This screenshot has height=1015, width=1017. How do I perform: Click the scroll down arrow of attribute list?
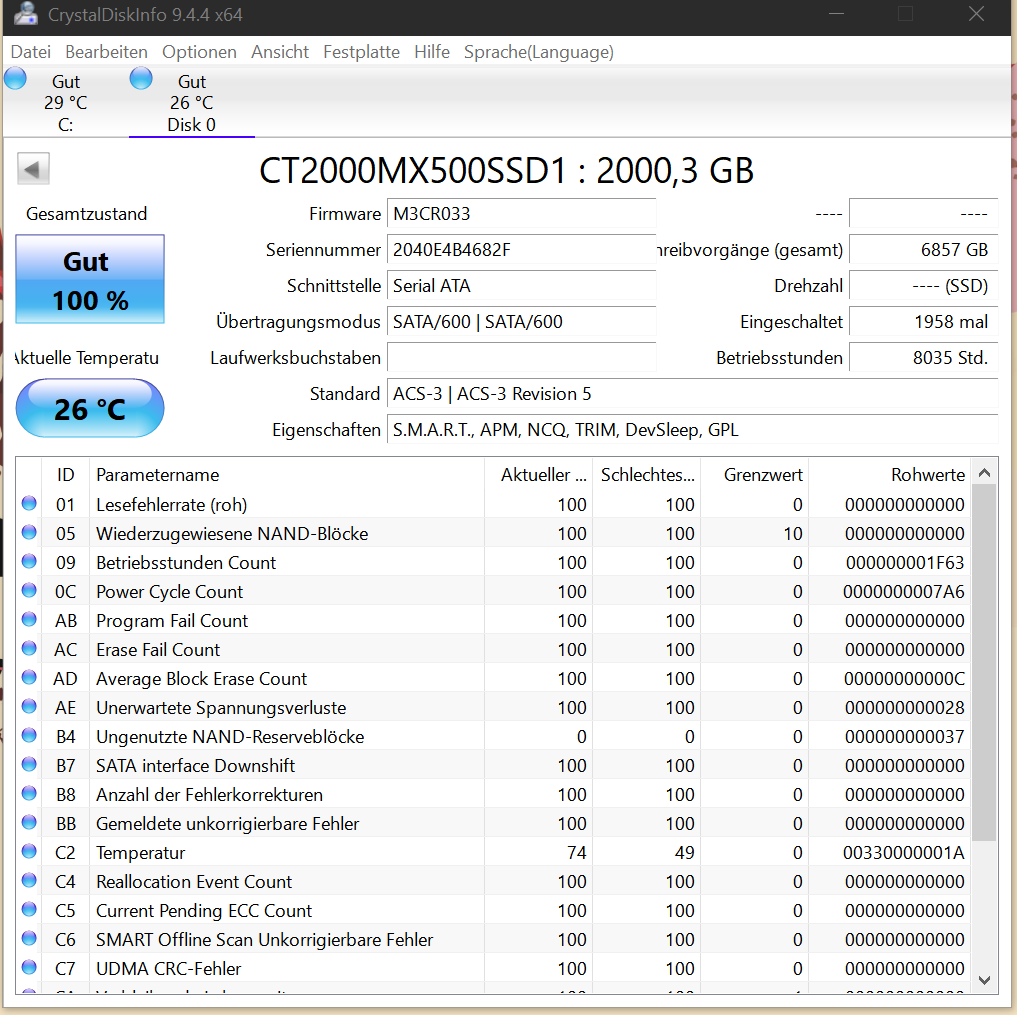(x=984, y=980)
